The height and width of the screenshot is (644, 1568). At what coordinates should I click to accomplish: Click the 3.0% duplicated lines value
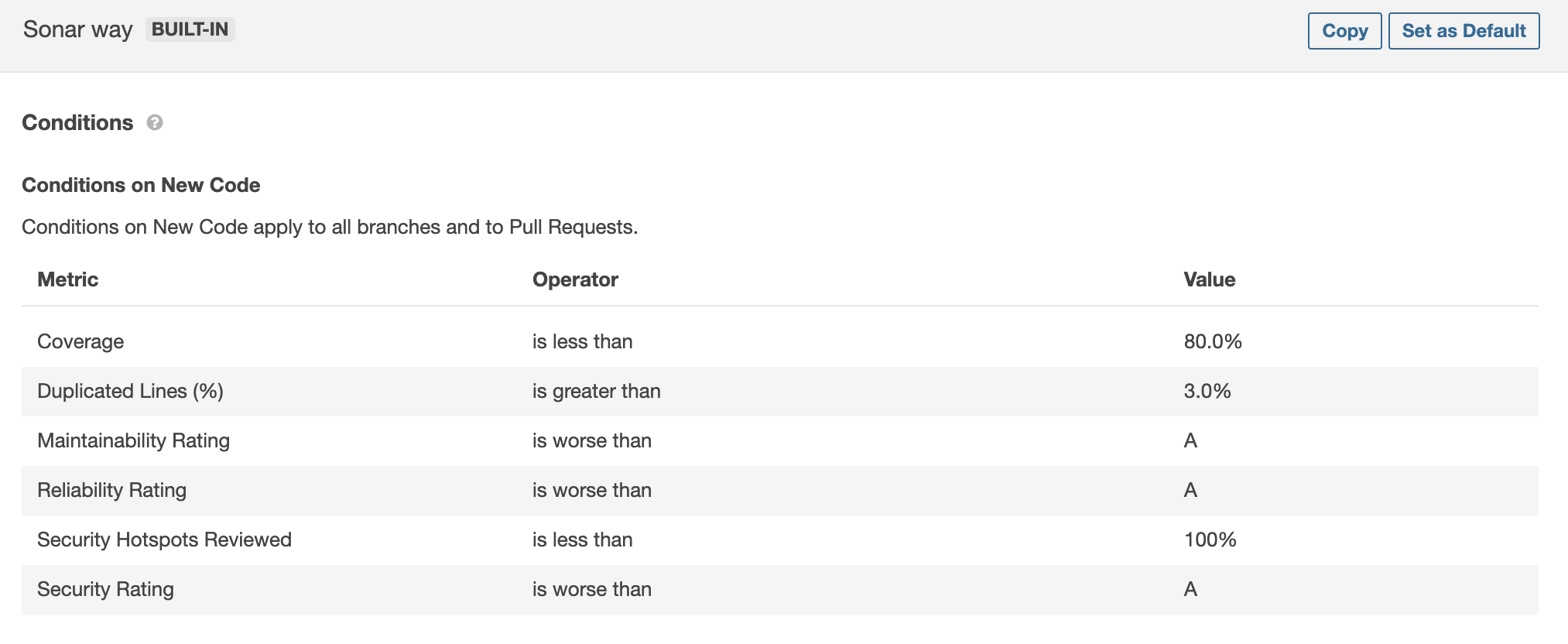coord(1207,391)
